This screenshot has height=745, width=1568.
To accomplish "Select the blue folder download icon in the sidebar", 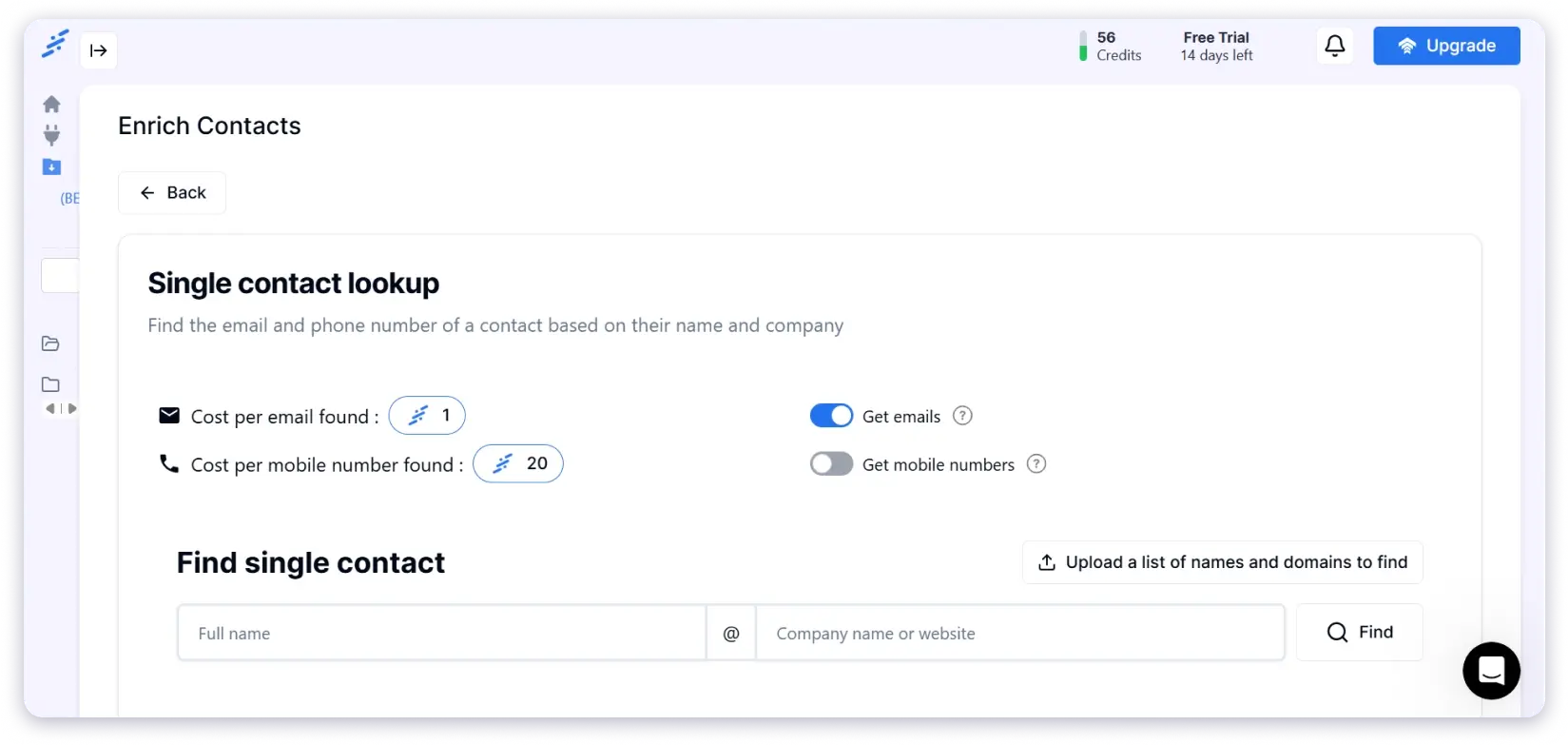I will pyautogui.click(x=52, y=167).
